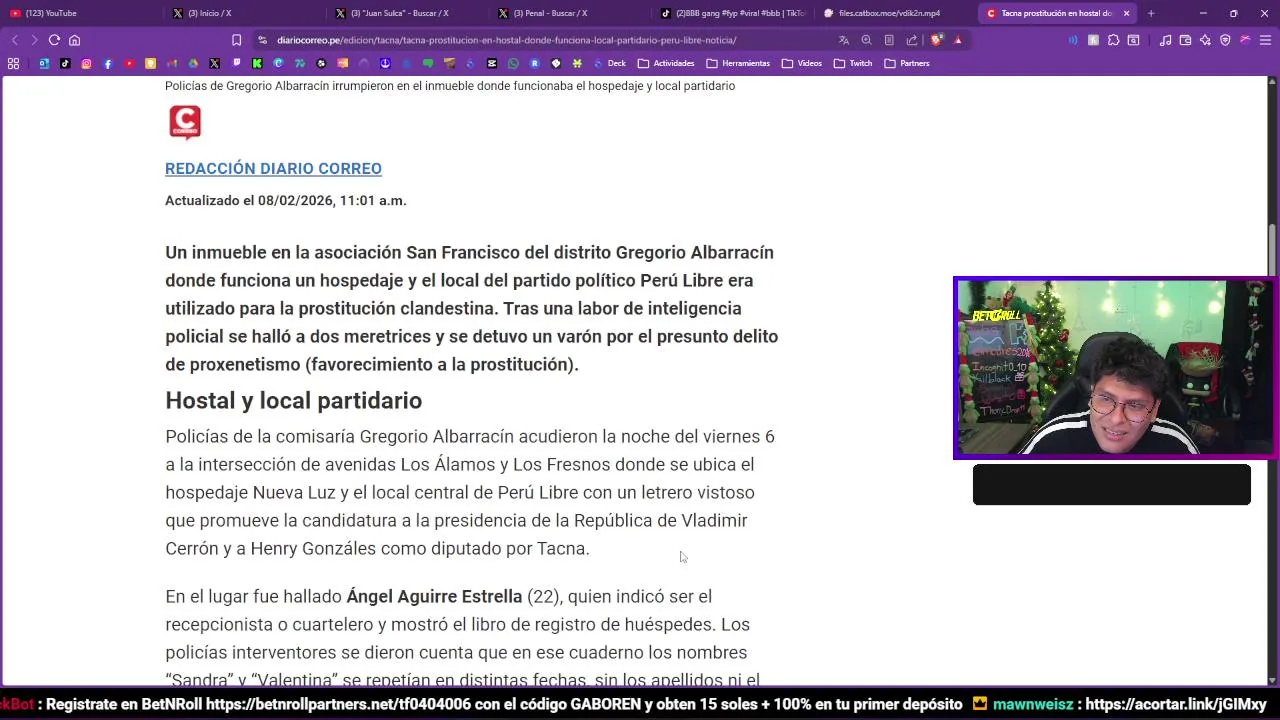
Task: Expand the Videos bookmarks folder
Action: [802, 63]
